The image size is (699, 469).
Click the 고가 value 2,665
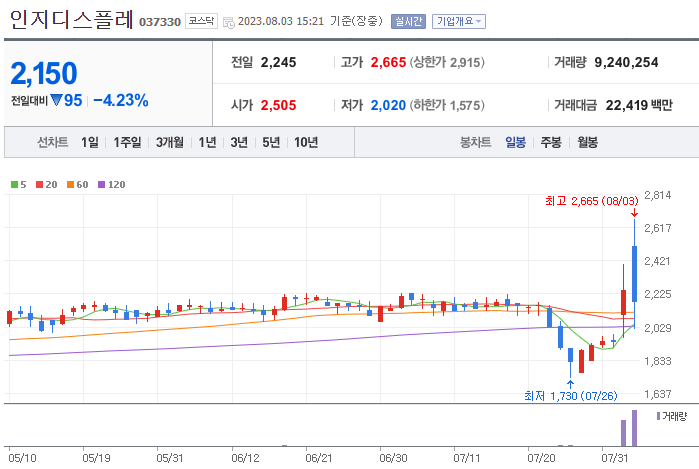click(x=388, y=62)
